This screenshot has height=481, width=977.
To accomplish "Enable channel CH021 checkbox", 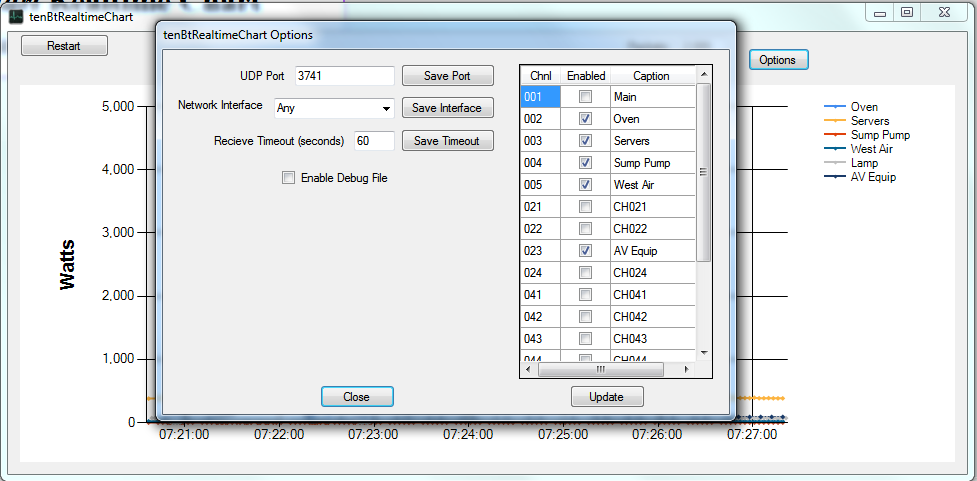I will coord(586,207).
